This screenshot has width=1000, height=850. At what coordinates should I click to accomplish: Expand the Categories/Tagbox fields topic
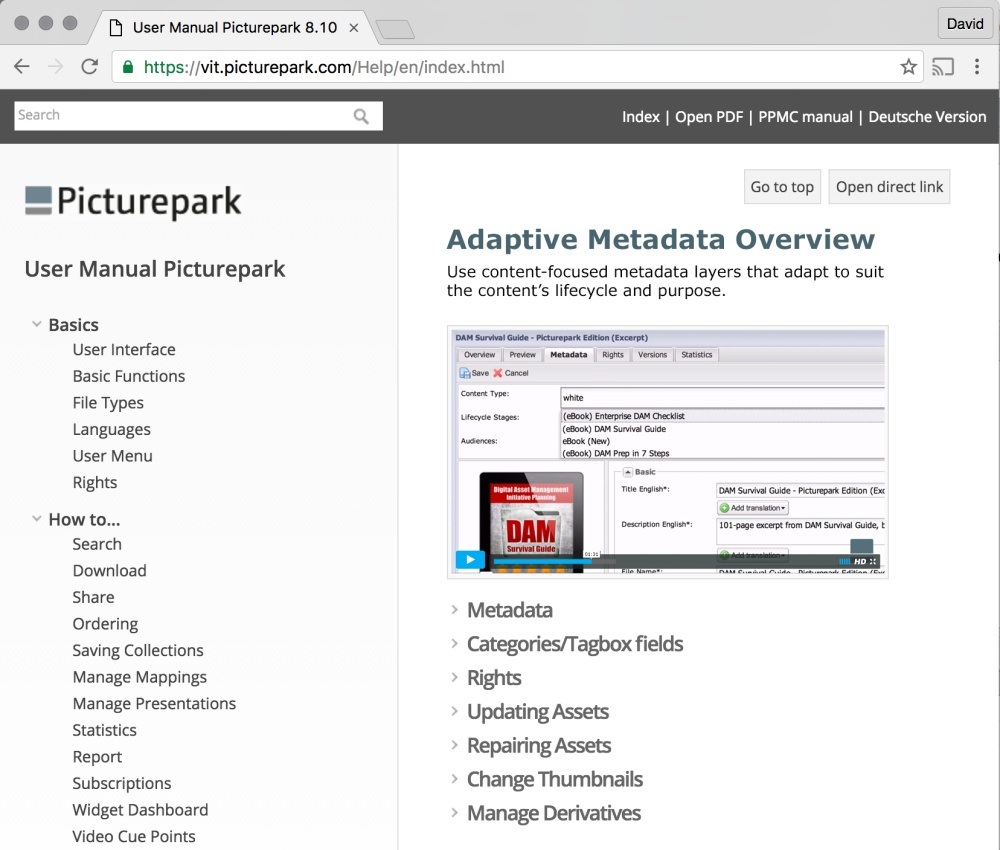454,643
